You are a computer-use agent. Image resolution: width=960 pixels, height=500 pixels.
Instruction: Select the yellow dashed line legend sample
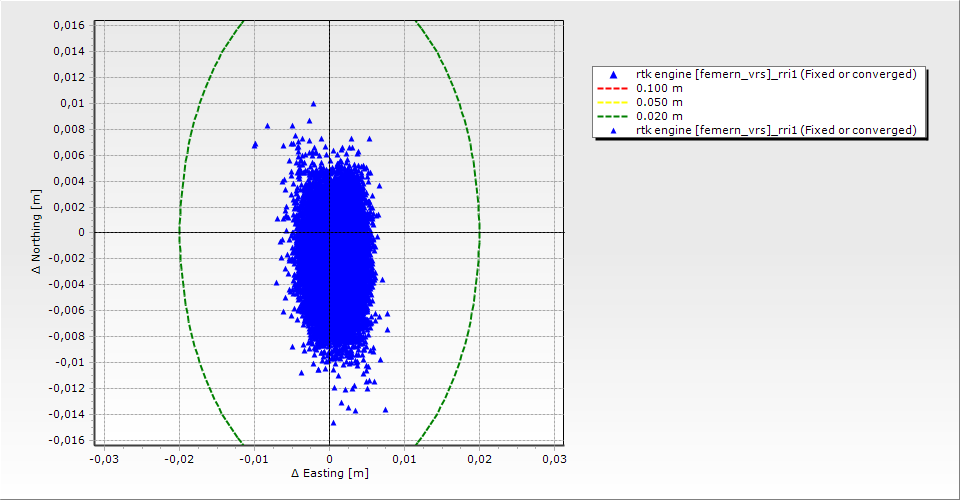(614, 102)
